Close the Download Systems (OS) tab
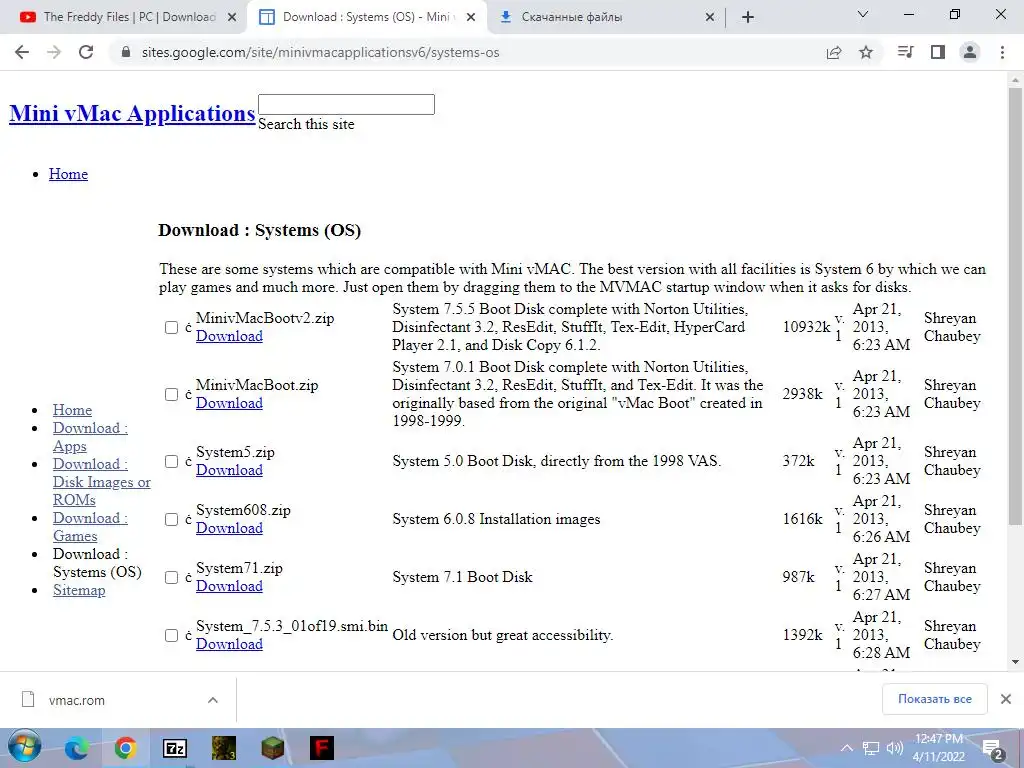This screenshot has height=768, width=1024. pyautogui.click(x=472, y=18)
